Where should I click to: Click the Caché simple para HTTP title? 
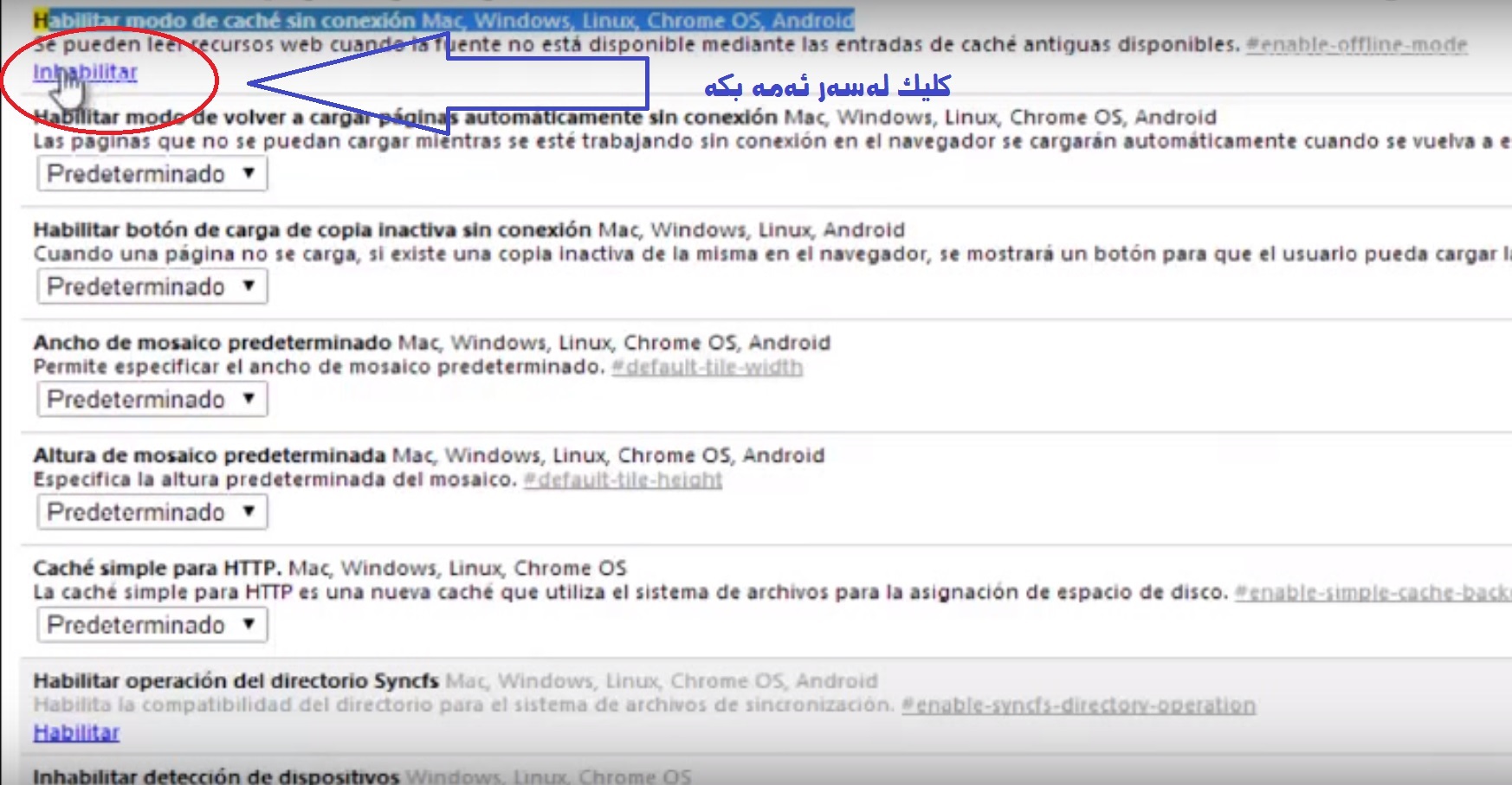pos(157,569)
